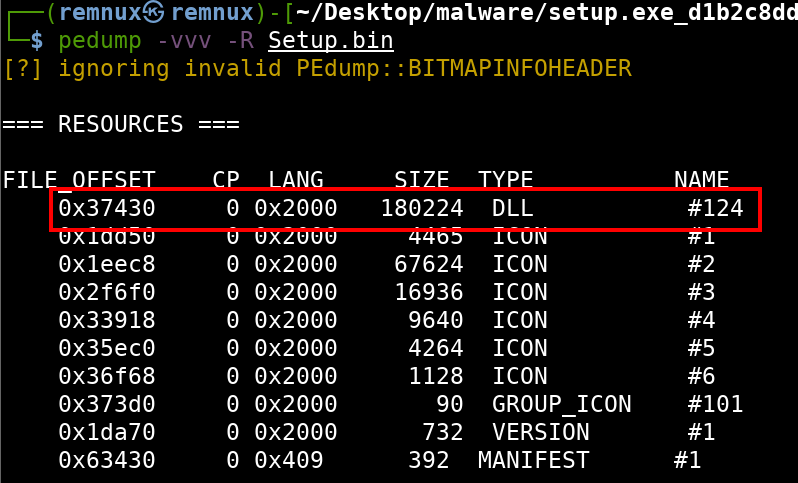Screen dimensions: 798x483
Task: Select file offset 0x33918
Action: coord(107,320)
